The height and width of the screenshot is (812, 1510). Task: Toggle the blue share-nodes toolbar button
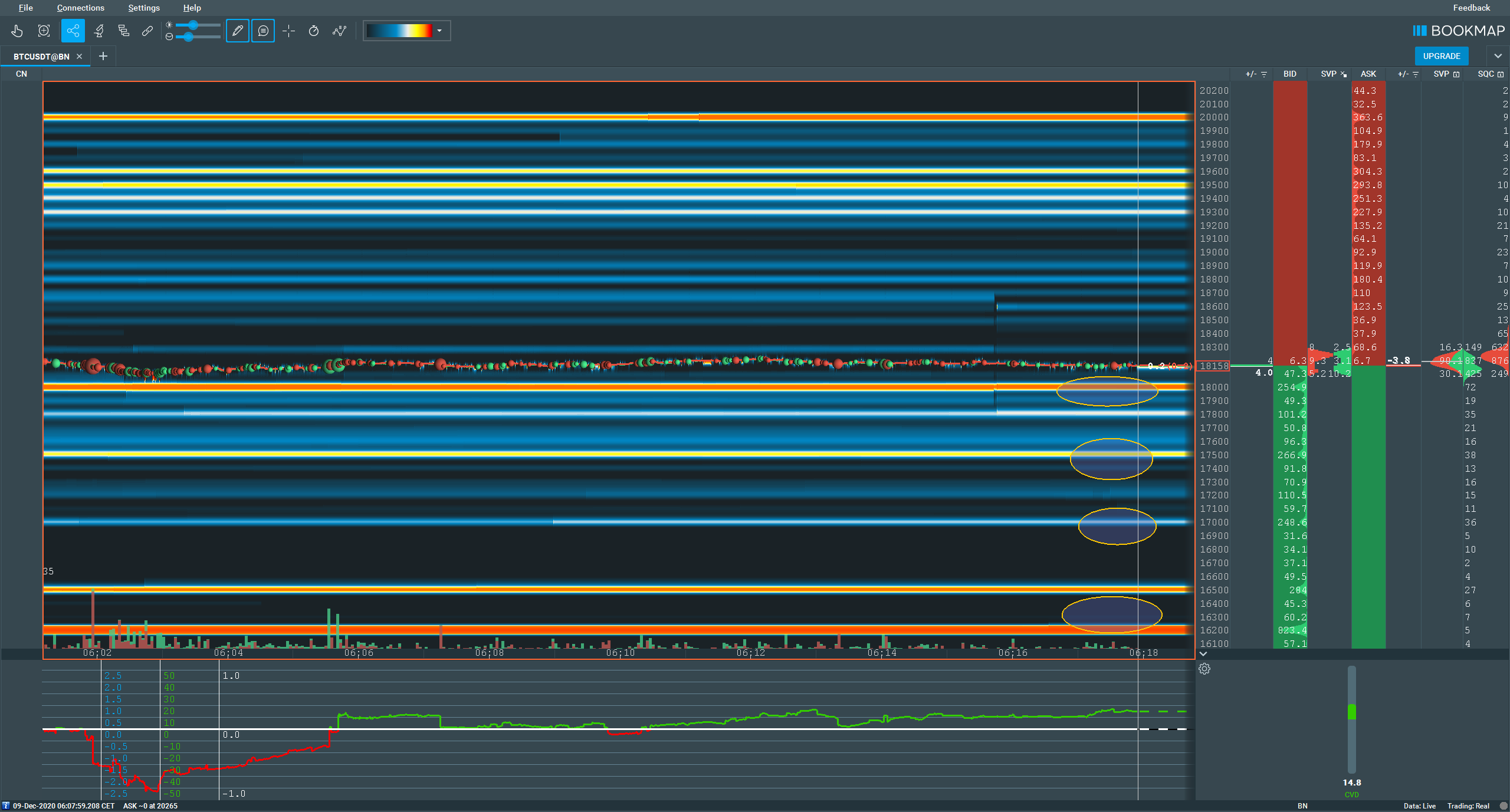(73, 31)
